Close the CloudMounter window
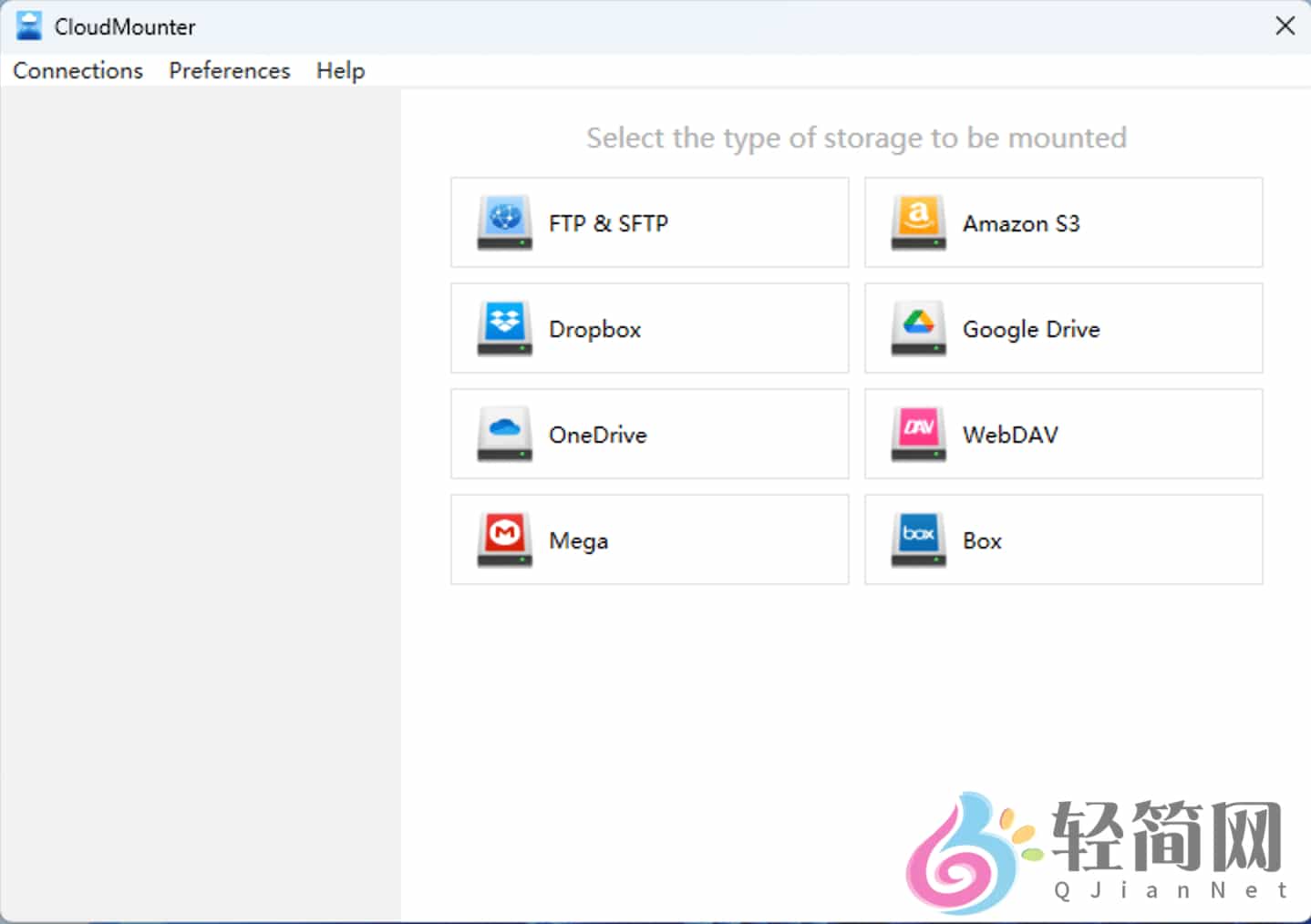 coord(1285,26)
